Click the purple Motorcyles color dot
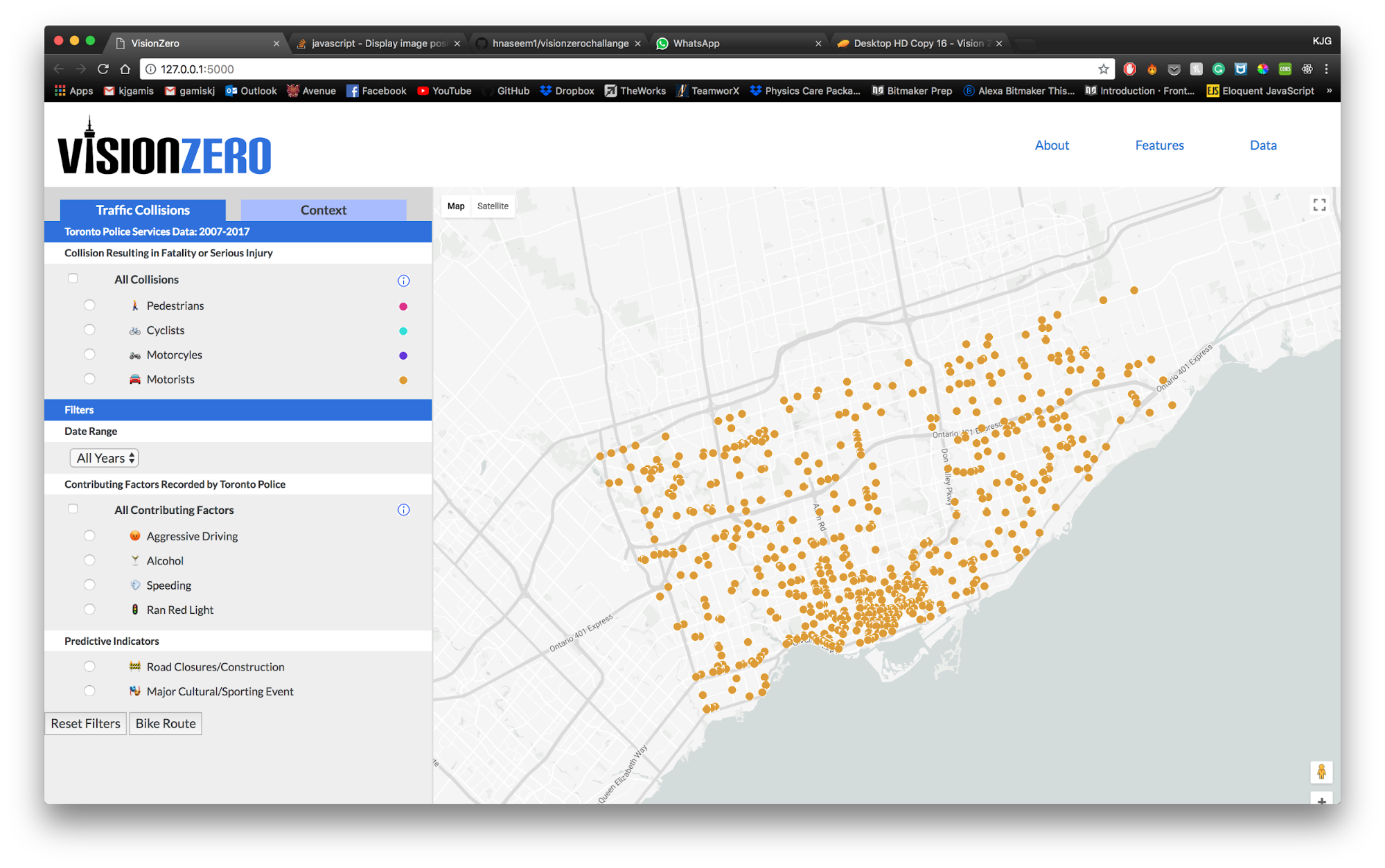The width and height of the screenshot is (1385, 868). 403,355
